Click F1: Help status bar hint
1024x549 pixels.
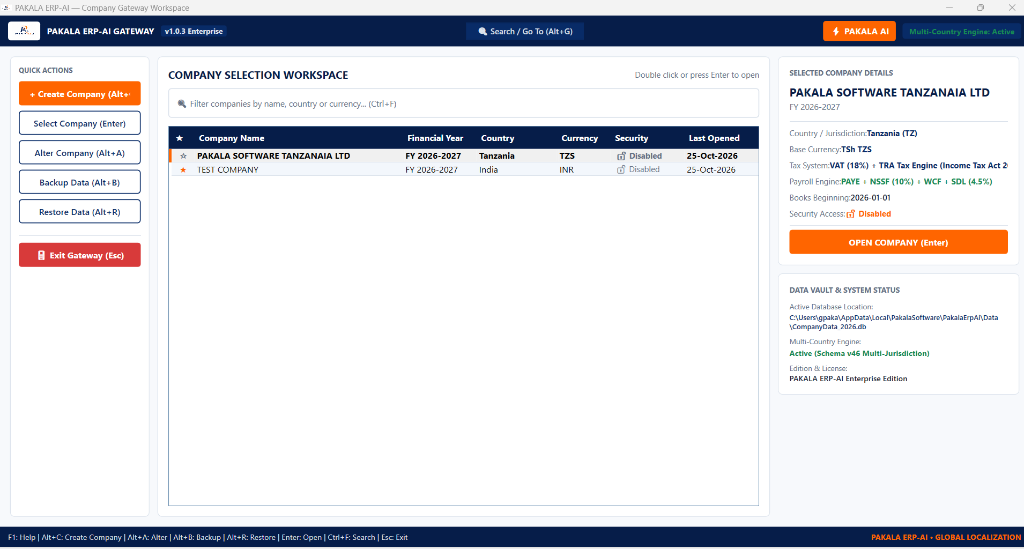(x=22, y=537)
